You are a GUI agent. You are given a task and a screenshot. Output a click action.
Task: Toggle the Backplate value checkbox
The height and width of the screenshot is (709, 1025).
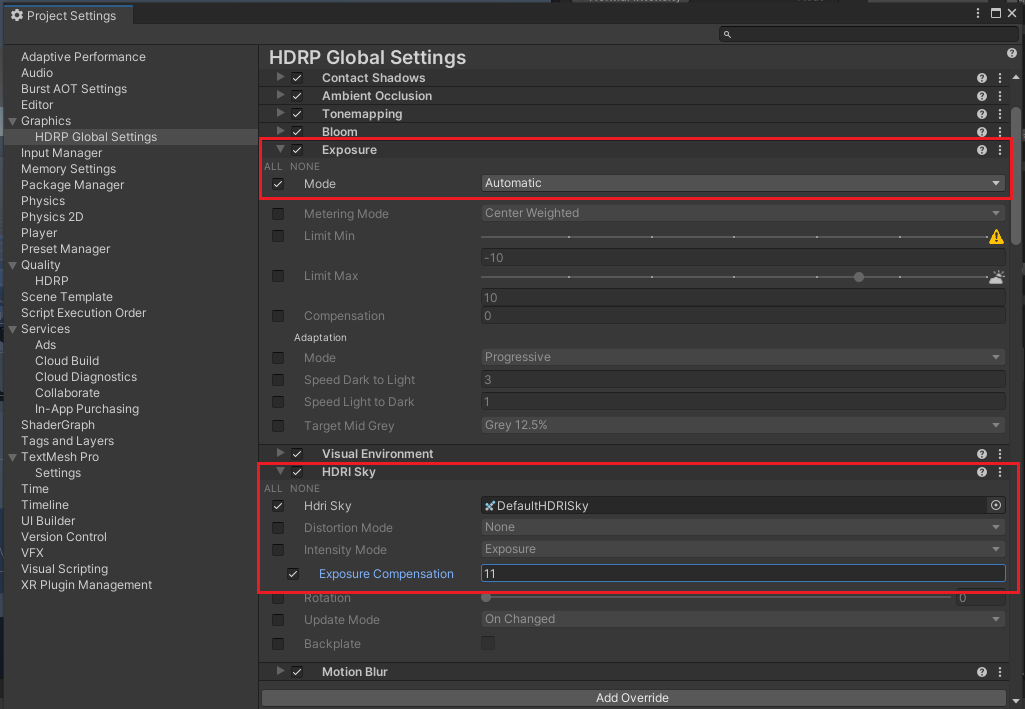point(488,643)
